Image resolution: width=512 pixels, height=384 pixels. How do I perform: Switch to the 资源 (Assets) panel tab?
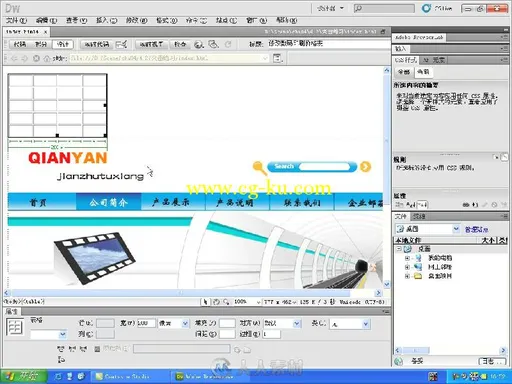click(419, 216)
